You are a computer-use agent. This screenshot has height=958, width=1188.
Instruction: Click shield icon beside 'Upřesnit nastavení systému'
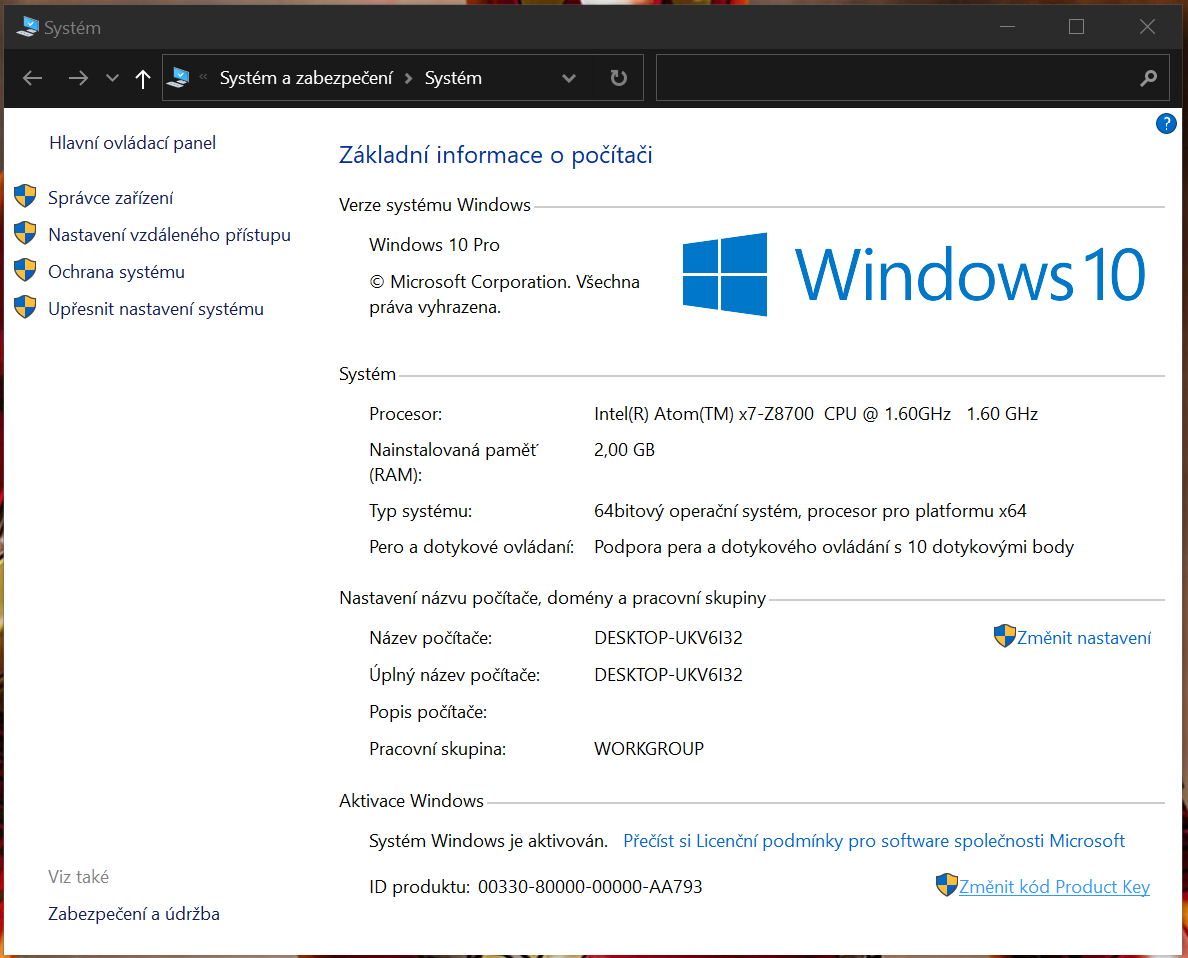pos(25,307)
